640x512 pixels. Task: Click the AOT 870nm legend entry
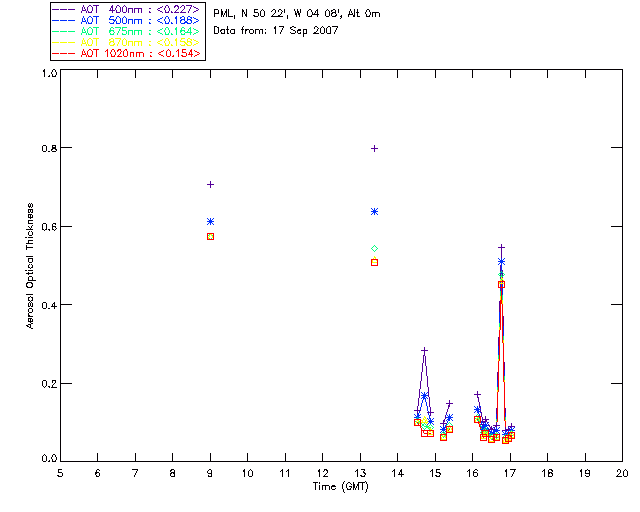click(127, 42)
